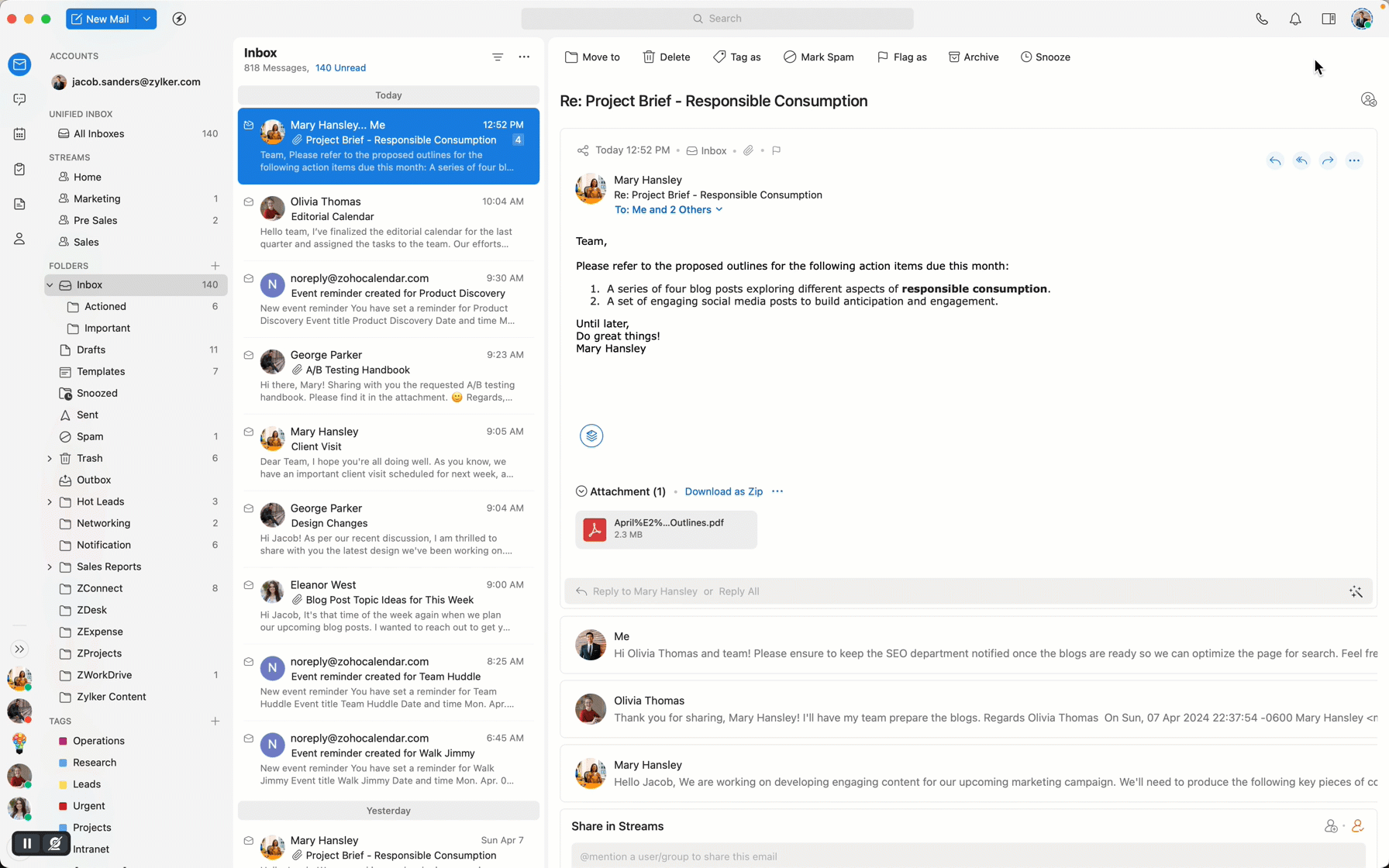Click the Archive button

(x=974, y=57)
